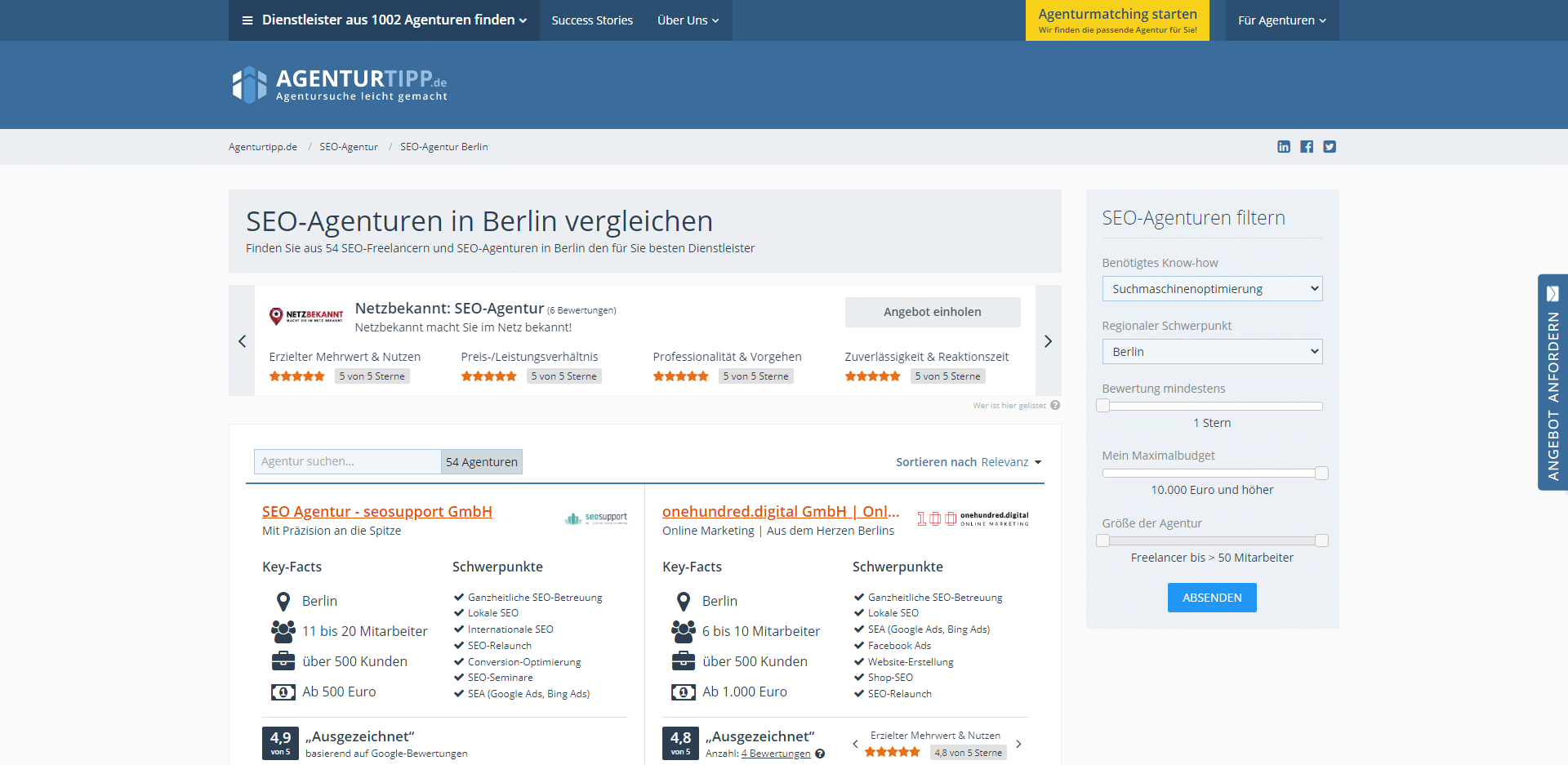
Task: Show previous featured agency with left arrow
Action: click(x=242, y=341)
